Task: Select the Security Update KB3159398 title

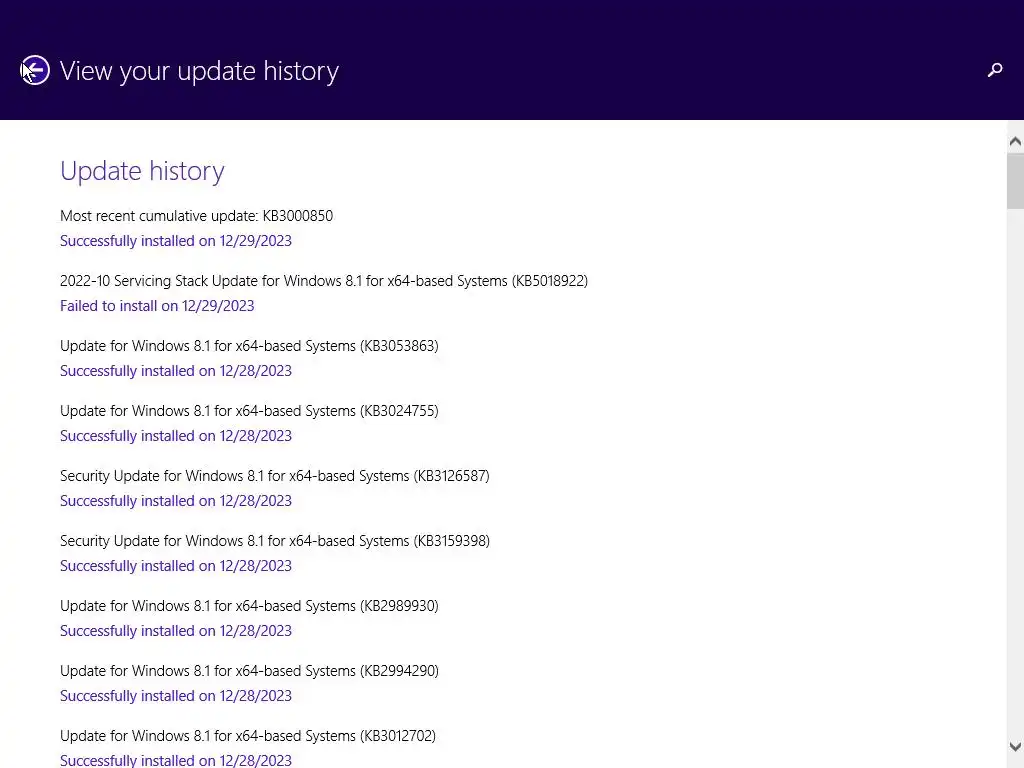Action: (275, 541)
